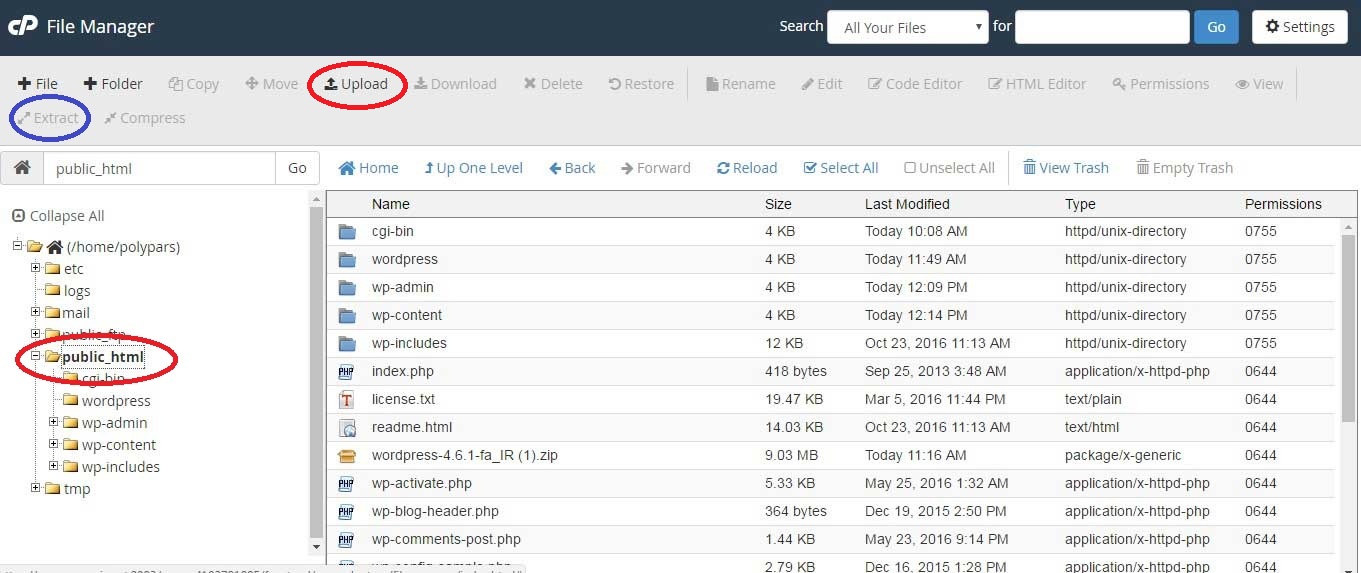
Task: Click the cPanel logo icon
Action: [x=23, y=26]
